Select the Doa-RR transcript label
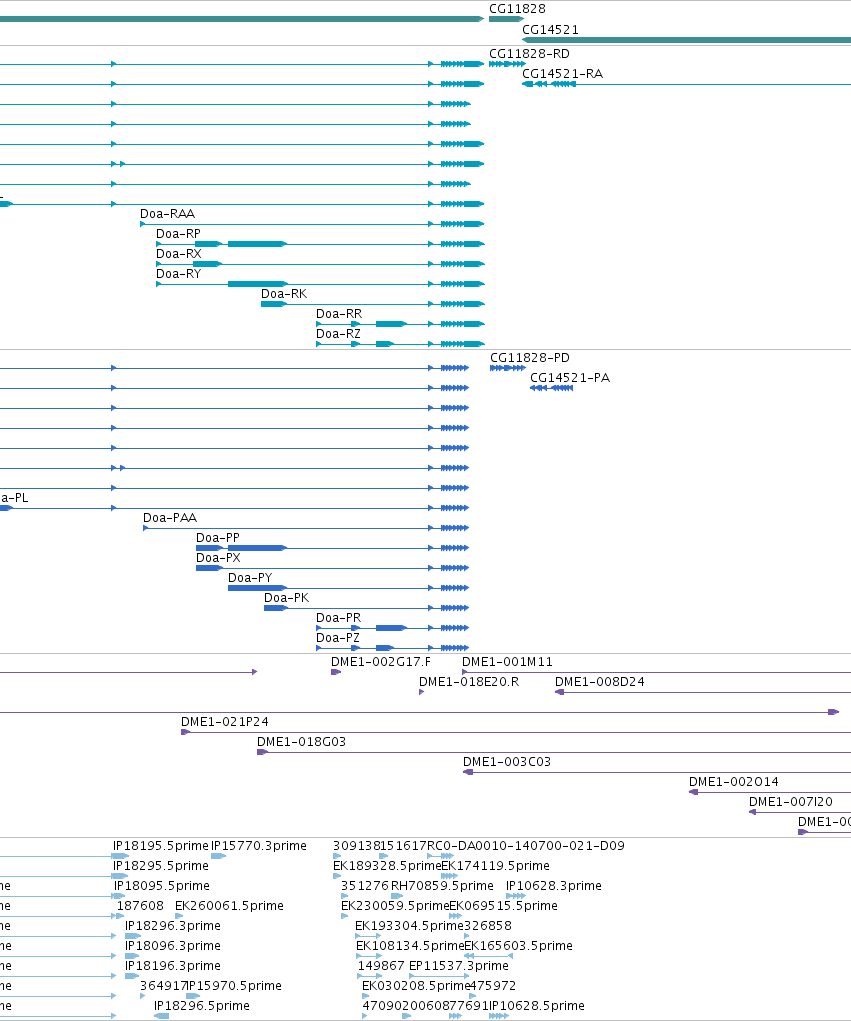This screenshot has width=851, height=1021. [x=339, y=314]
